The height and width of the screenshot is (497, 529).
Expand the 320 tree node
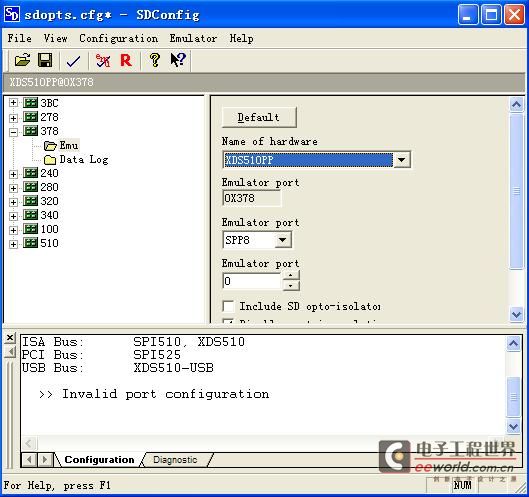point(13,202)
